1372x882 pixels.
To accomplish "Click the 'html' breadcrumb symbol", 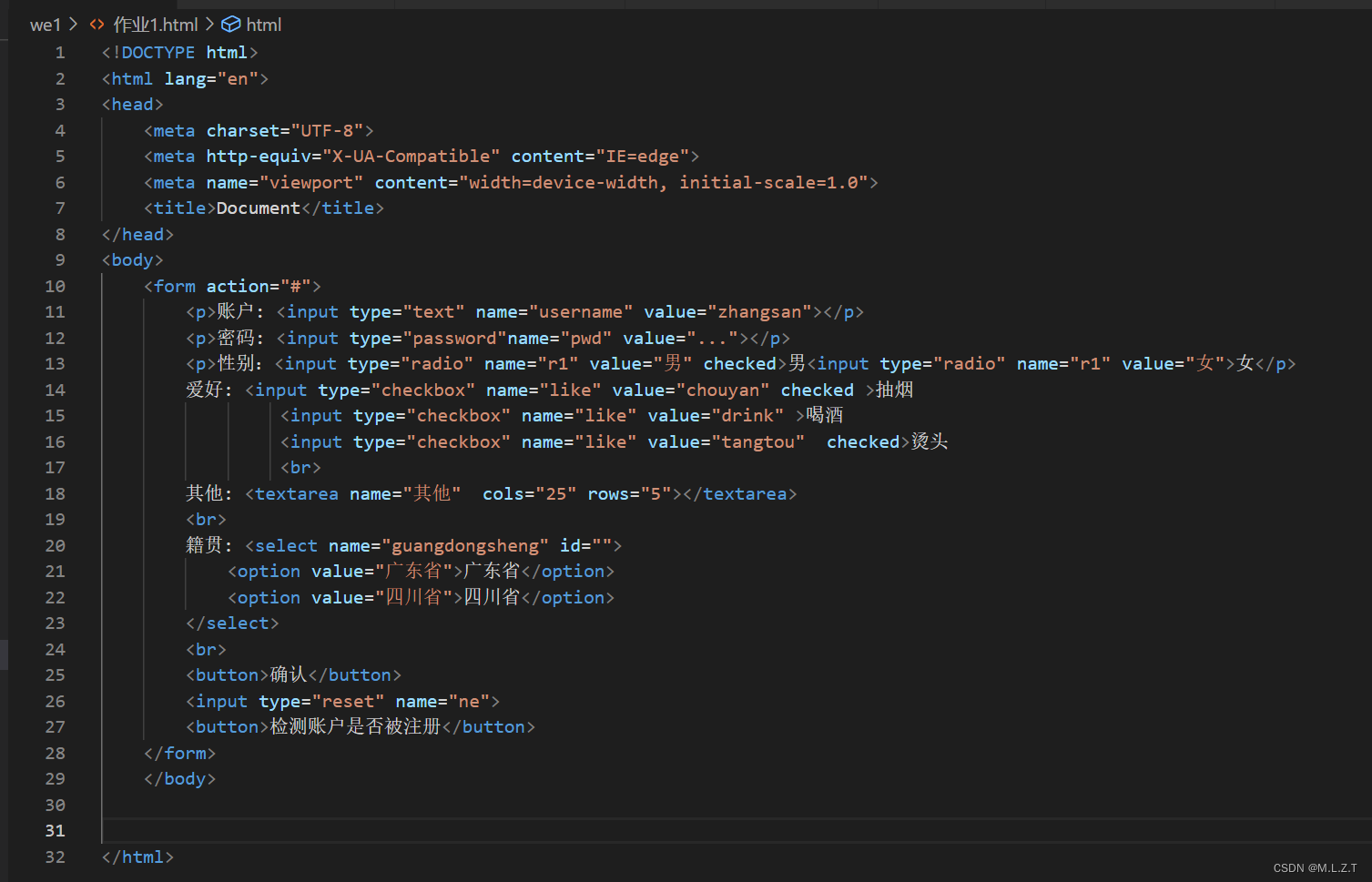I will (264, 25).
